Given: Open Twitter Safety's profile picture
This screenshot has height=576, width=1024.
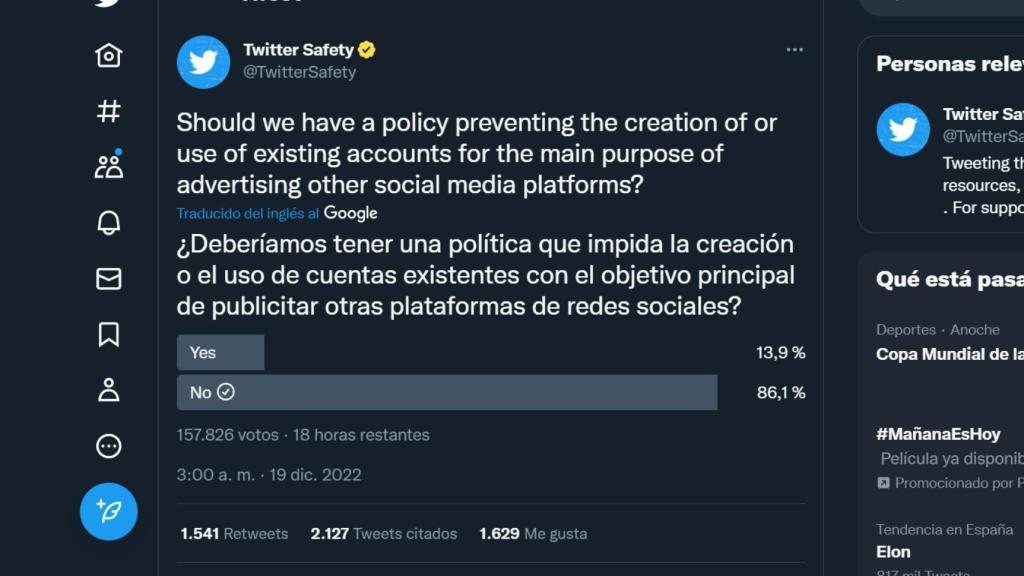Looking at the screenshot, I should pos(203,62).
